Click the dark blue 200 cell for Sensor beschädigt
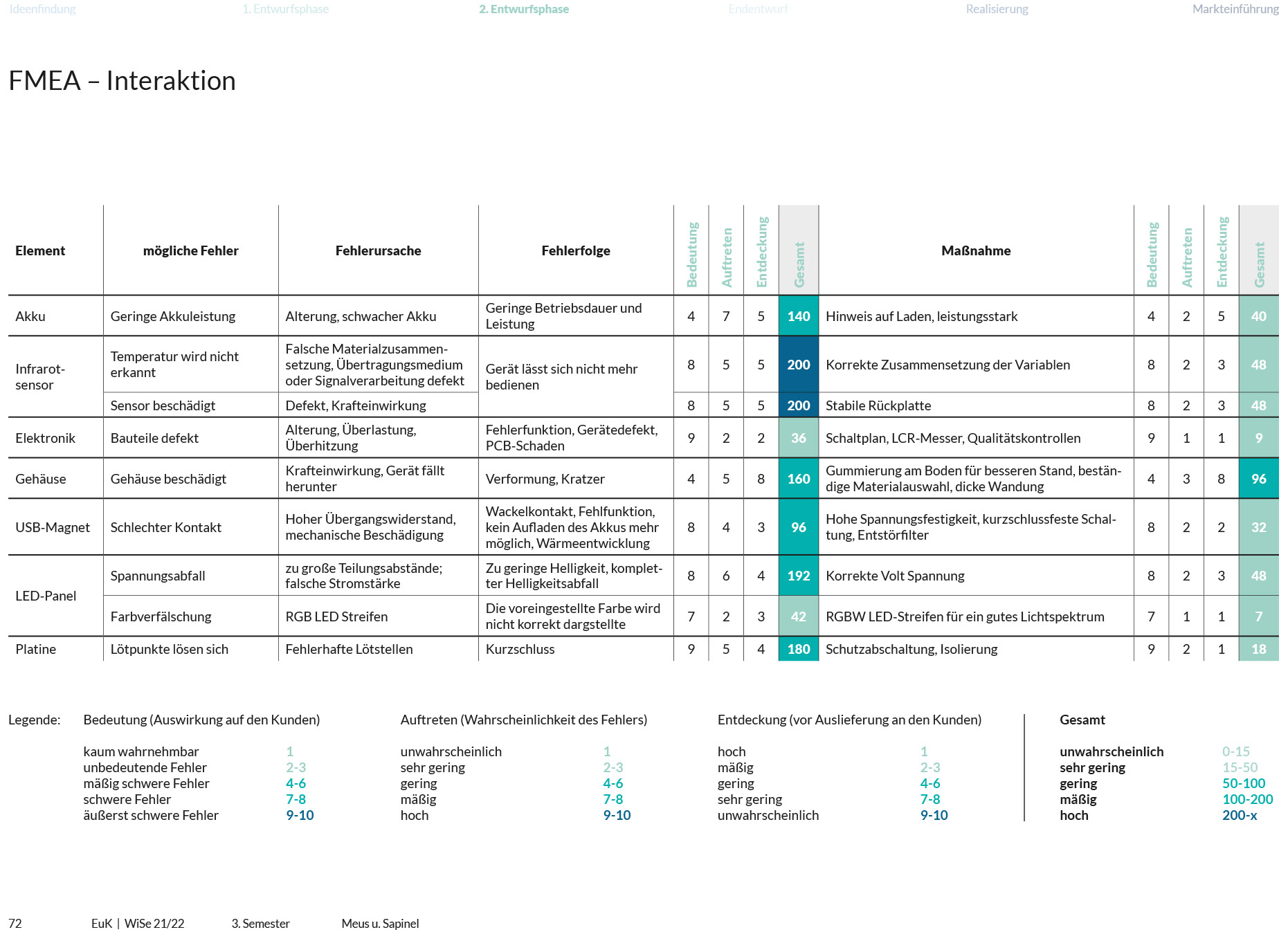The width and height of the screenshot is (1288, 932). pos(798,405)
